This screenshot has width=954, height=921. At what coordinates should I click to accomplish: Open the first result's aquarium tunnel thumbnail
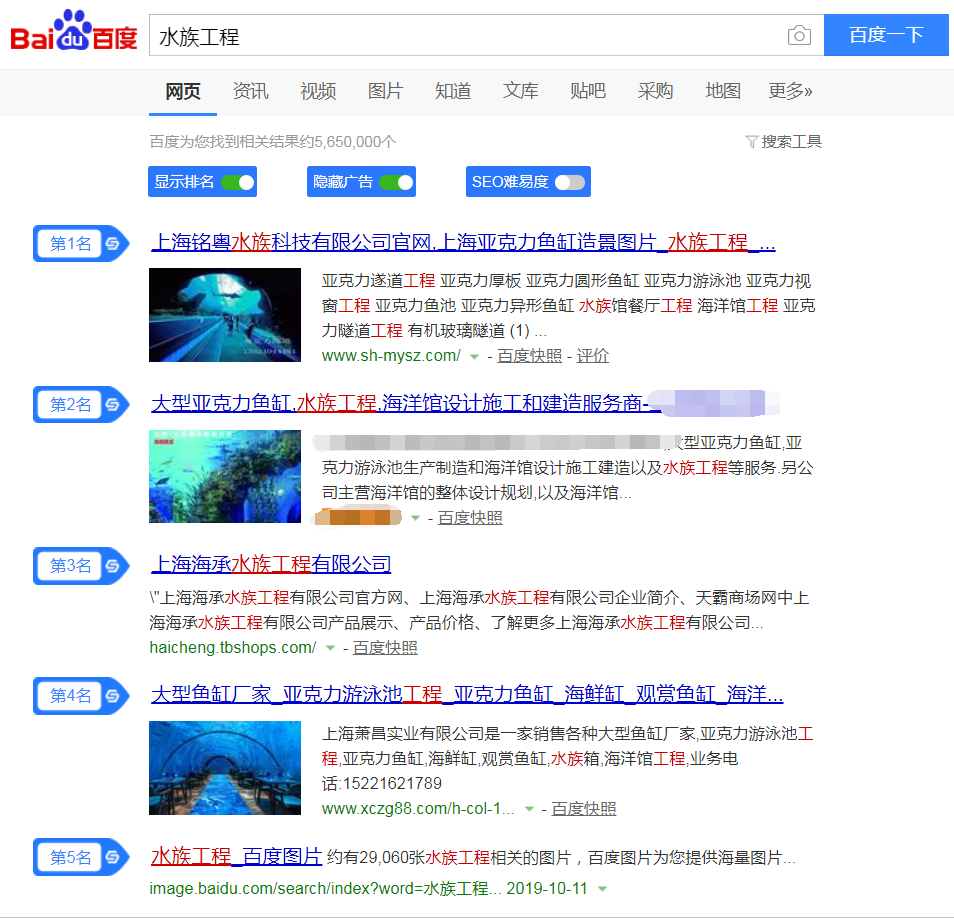coord(225,315)
